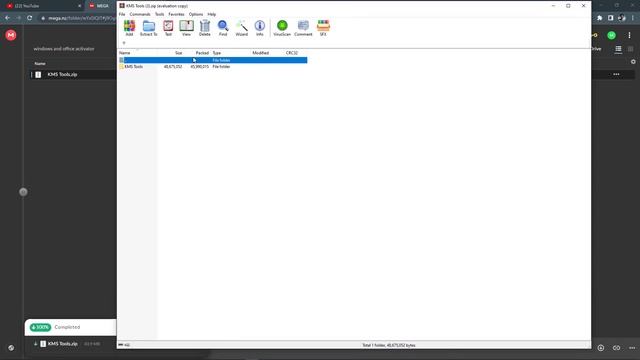Image resolution: width=640 pixels, height=360 pixels.
Task: Open the Commands menu
Action: pyautogui.click(x=140, y=14)
